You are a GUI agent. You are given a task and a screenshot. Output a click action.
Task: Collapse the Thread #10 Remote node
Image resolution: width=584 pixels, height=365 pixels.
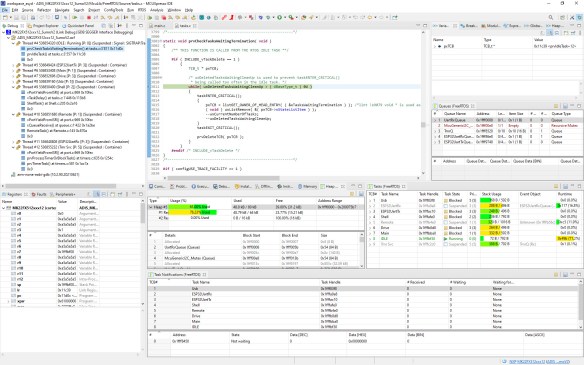pos(13,114)
